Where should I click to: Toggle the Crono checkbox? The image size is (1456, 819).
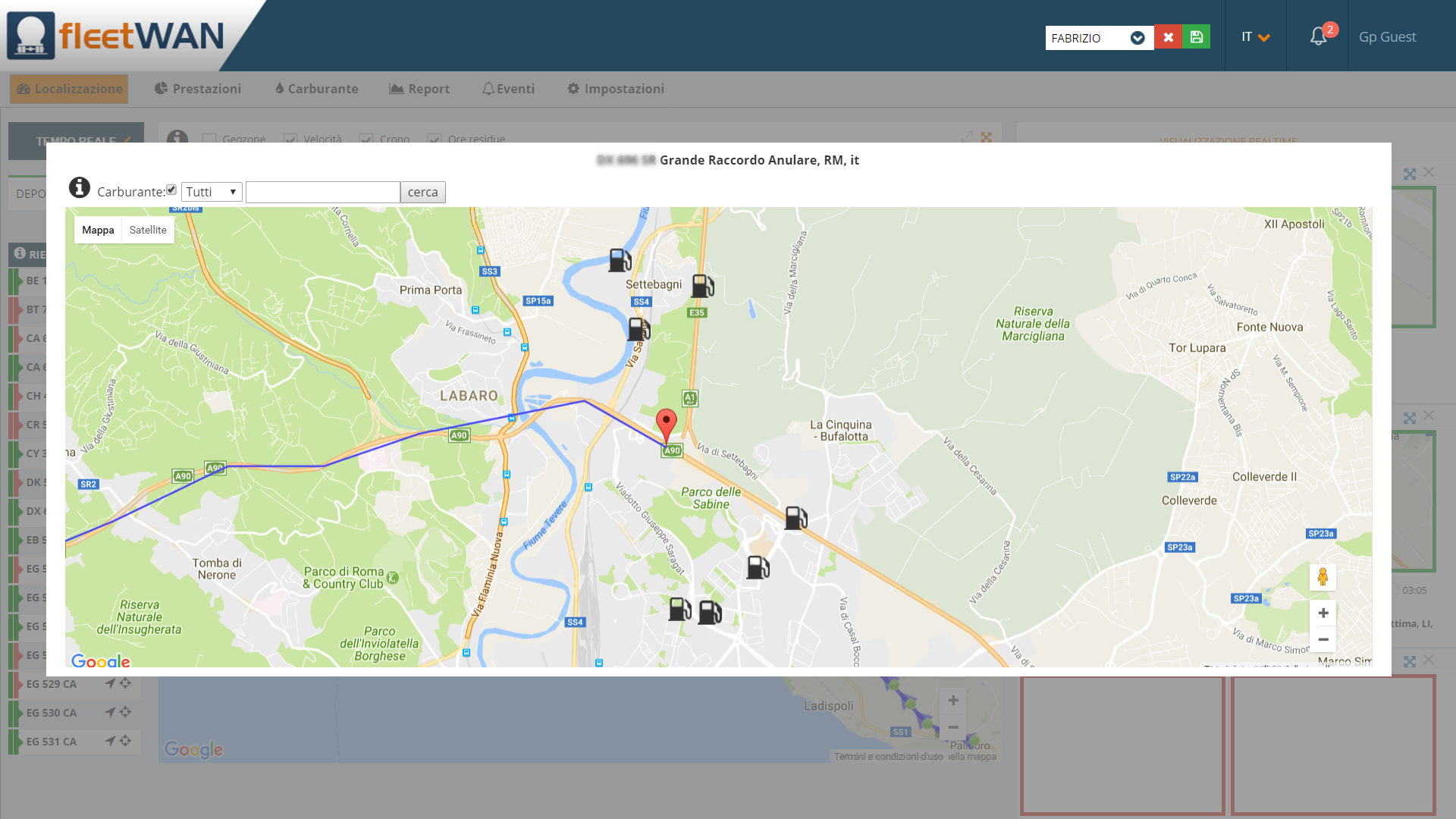[366, 139]
